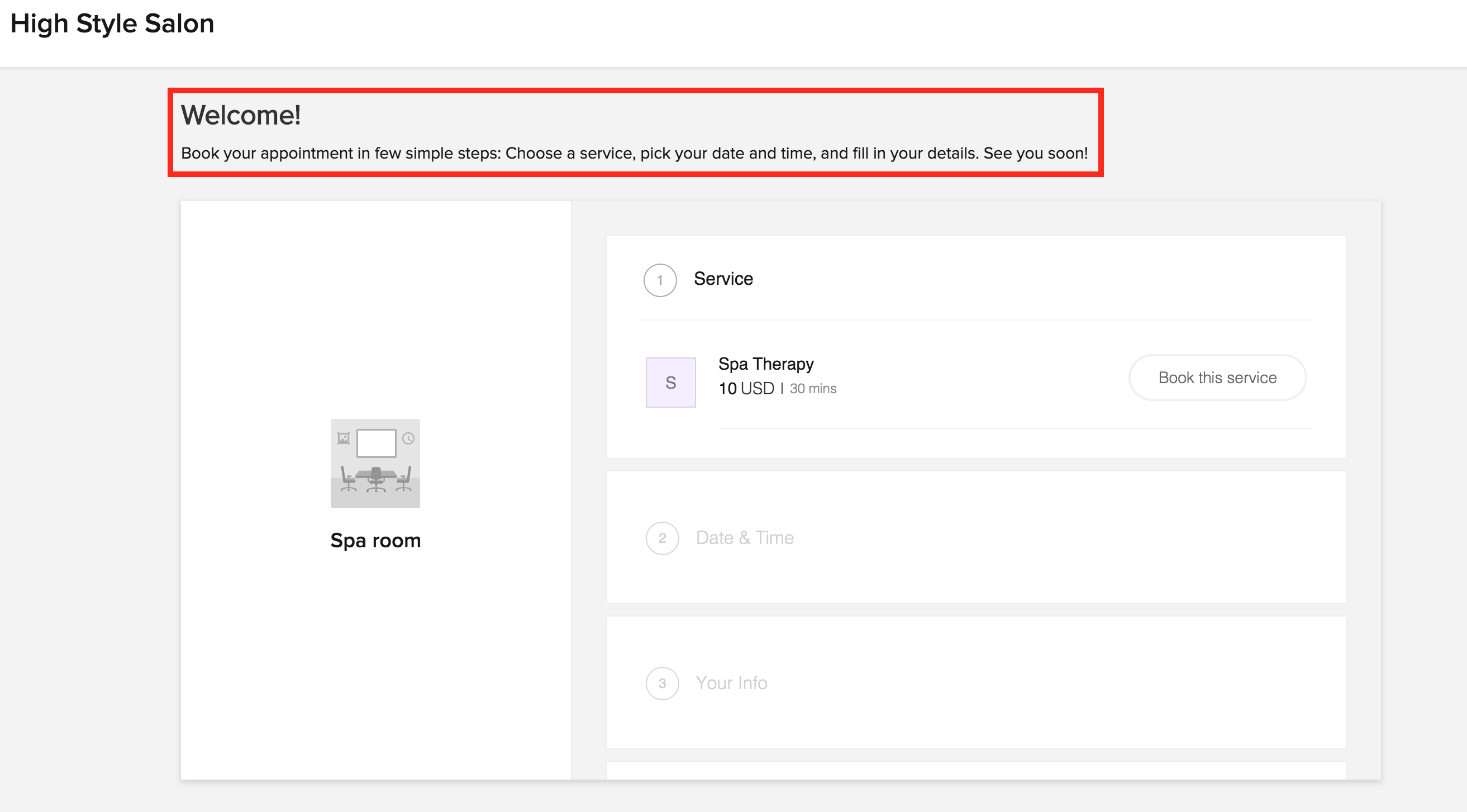The height and width of the screenshot is (812, 1467).
Task: Select the Service step heading
Action: pyautogui.click(x=723, y=279)
